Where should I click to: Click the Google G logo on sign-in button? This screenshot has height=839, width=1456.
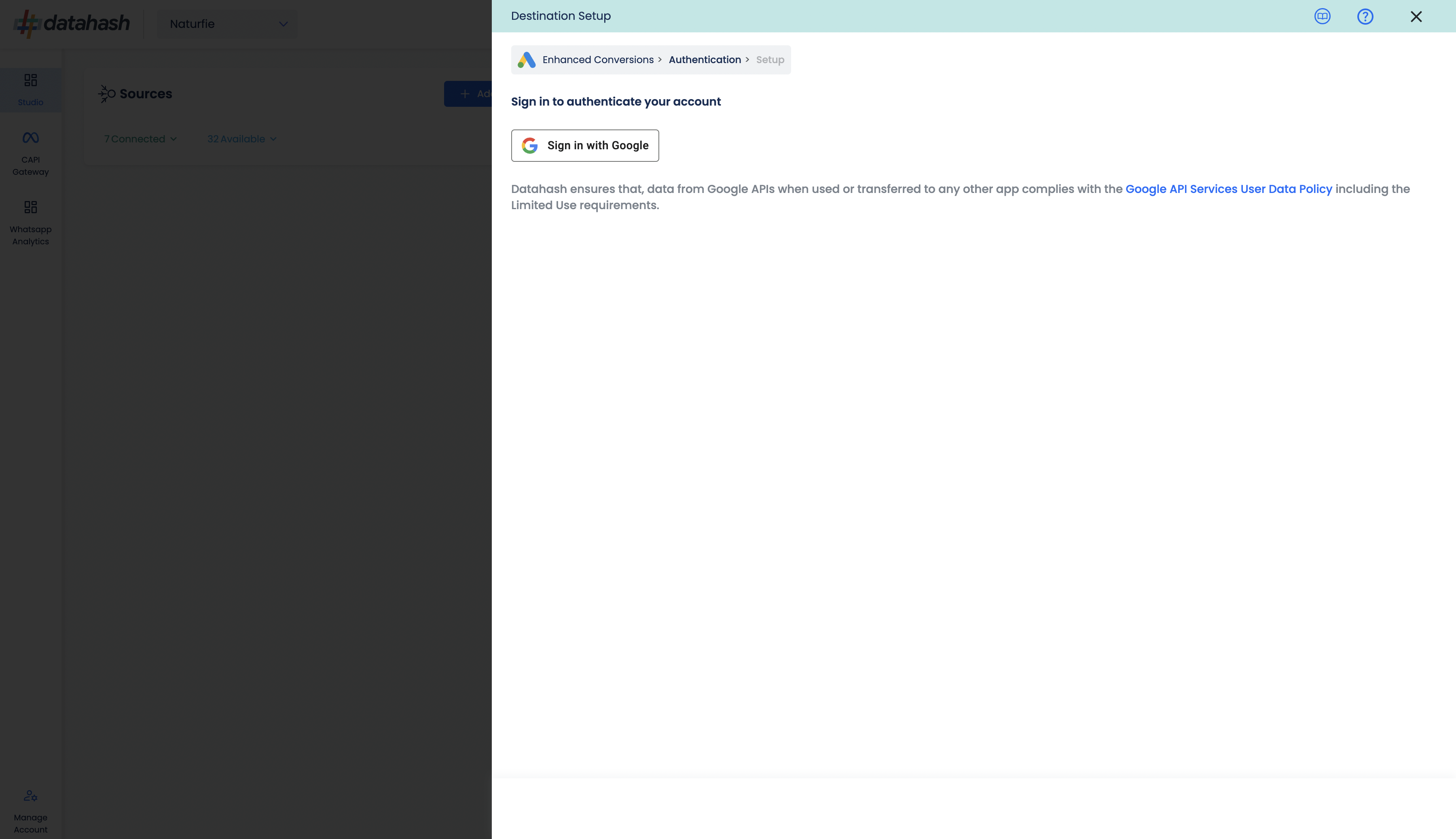pyautogui.click(x=530, y=145)
